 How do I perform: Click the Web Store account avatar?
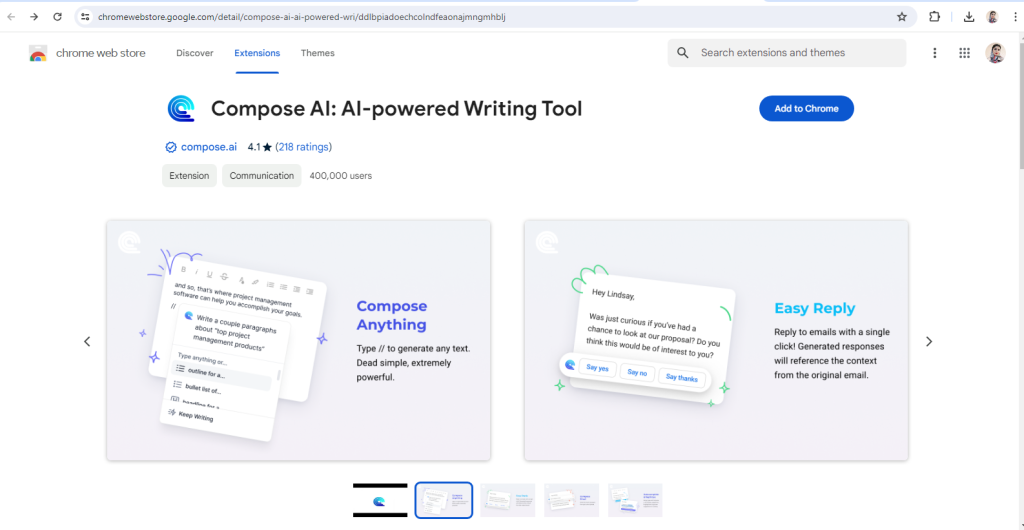click(994, 53)
